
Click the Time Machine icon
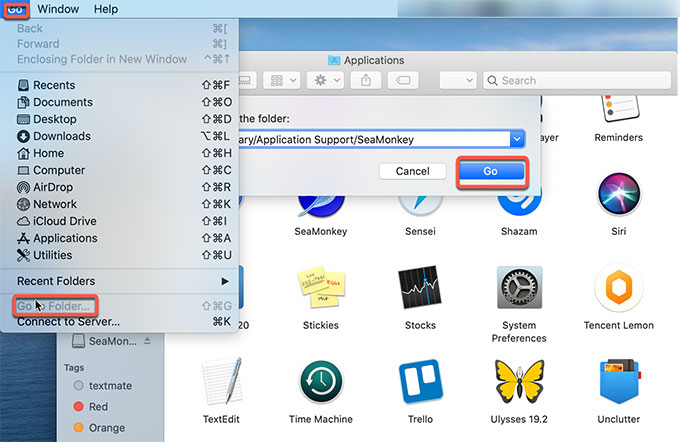point(319,382)
